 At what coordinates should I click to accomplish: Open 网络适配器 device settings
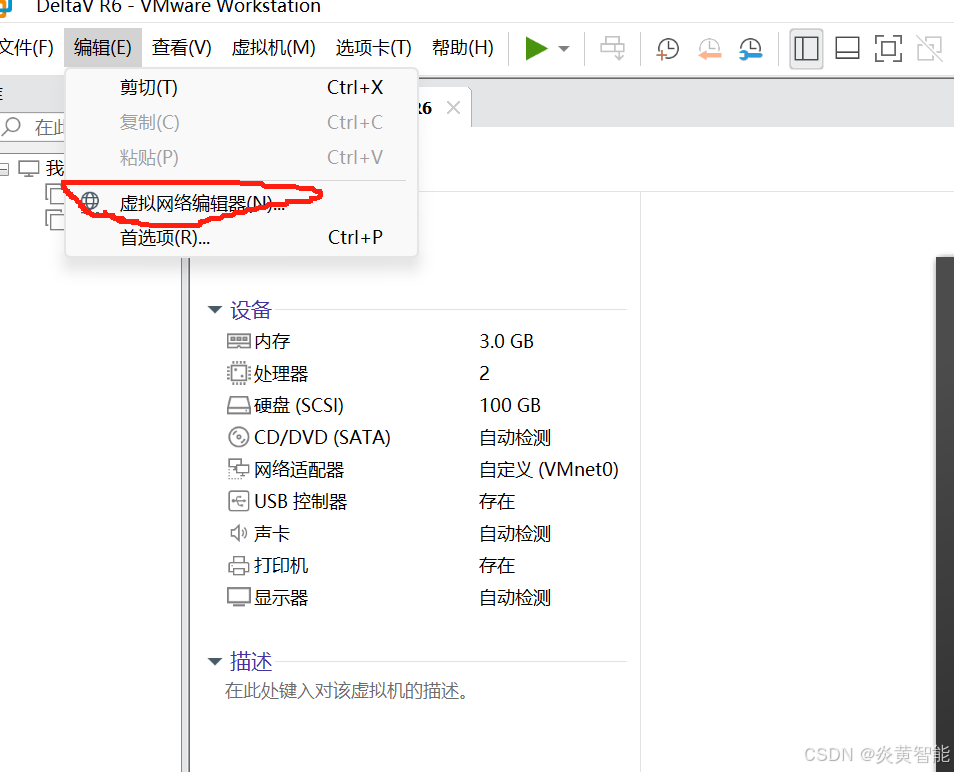click(299, 470)
